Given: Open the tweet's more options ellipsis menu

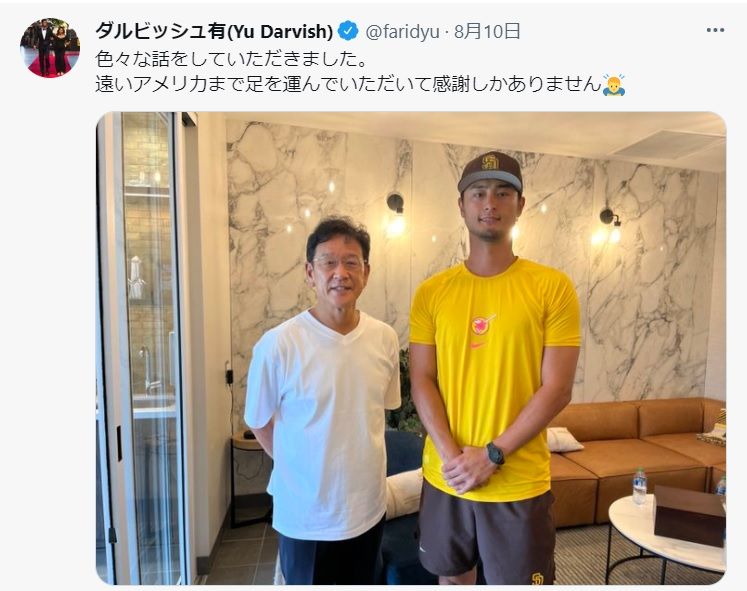Looking at the screenshot, I should click(x=715, y=30).
